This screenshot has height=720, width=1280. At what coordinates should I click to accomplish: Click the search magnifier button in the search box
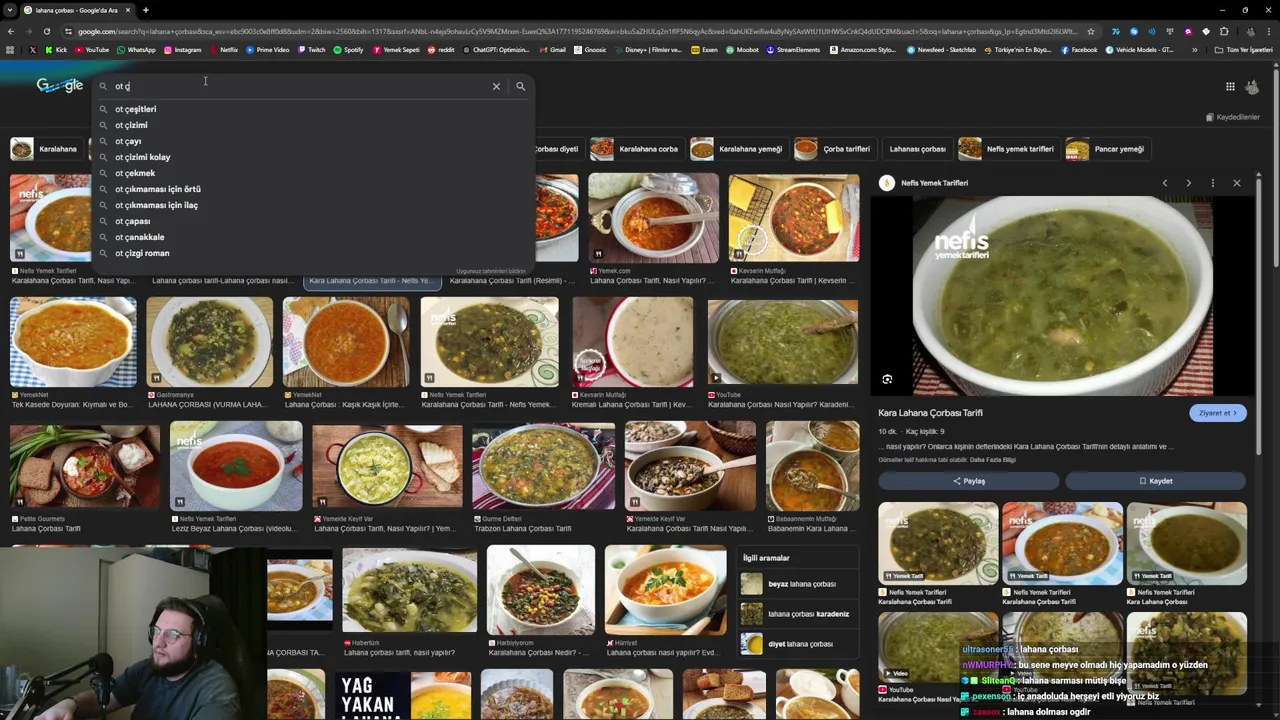click(520, 86)
